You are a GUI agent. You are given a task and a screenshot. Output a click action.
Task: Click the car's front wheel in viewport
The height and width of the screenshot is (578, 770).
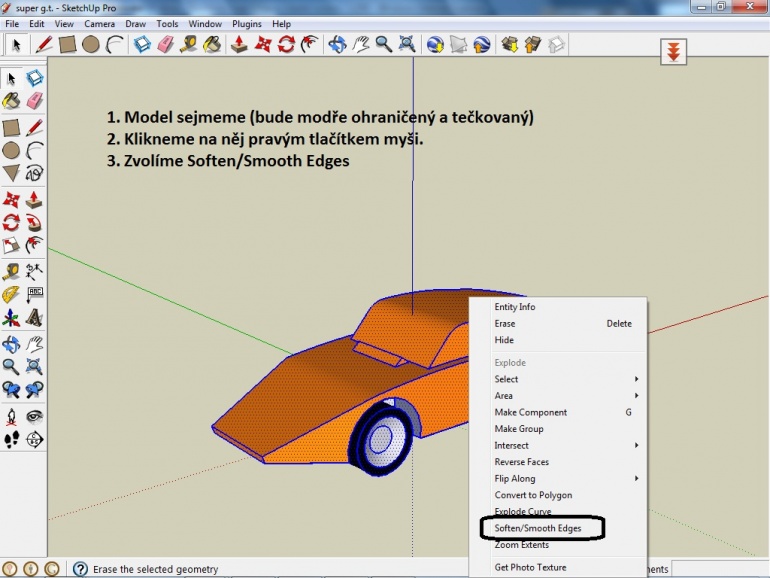pyautogui.click(x=381, y=439)
